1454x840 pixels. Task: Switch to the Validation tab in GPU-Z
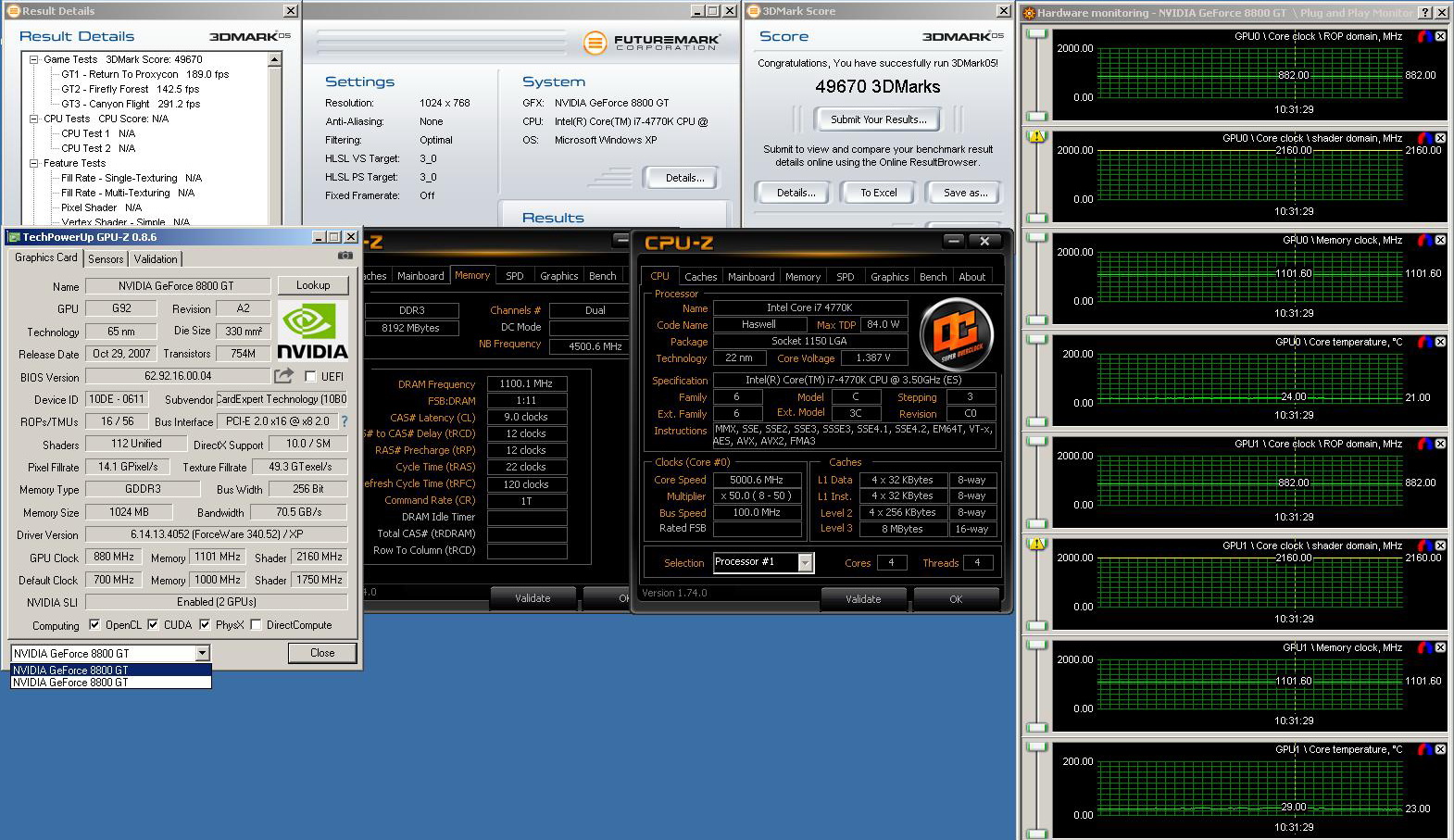click(x=155, y=259)
